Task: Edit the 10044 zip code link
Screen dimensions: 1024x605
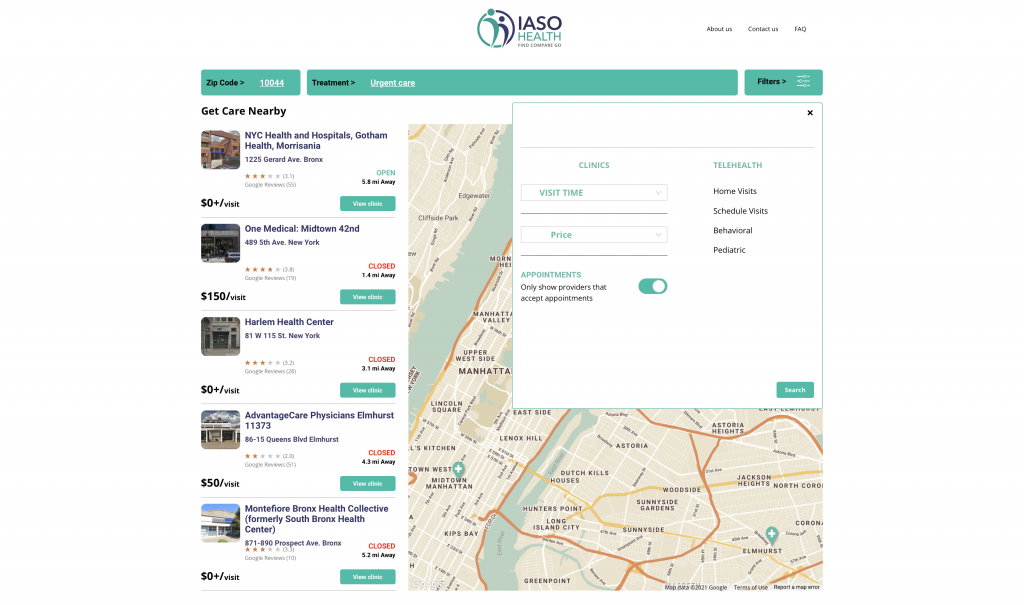Action: (272, 83)
